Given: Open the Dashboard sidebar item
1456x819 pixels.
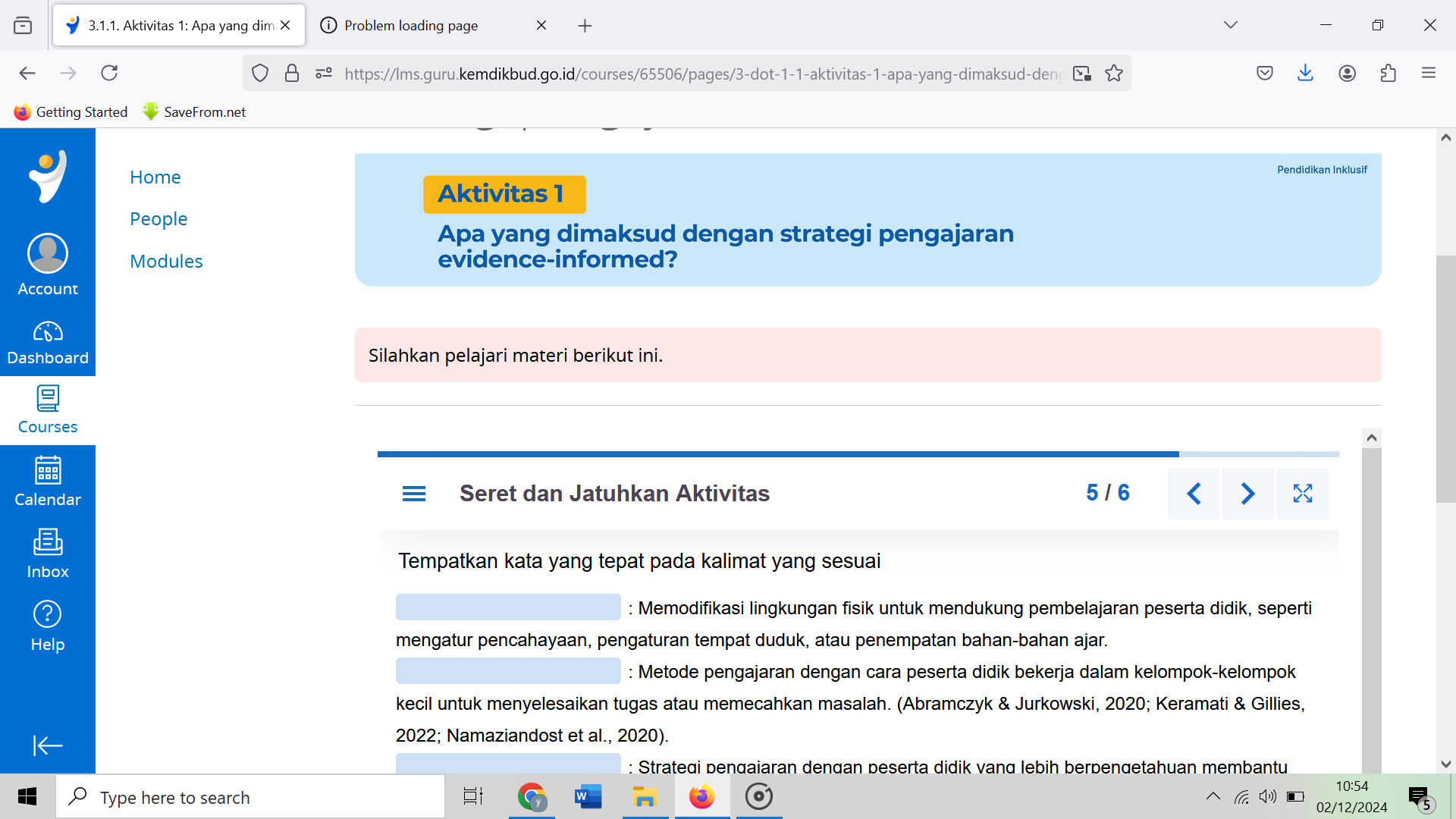Looking at the screenshot, I should [48, 343].
